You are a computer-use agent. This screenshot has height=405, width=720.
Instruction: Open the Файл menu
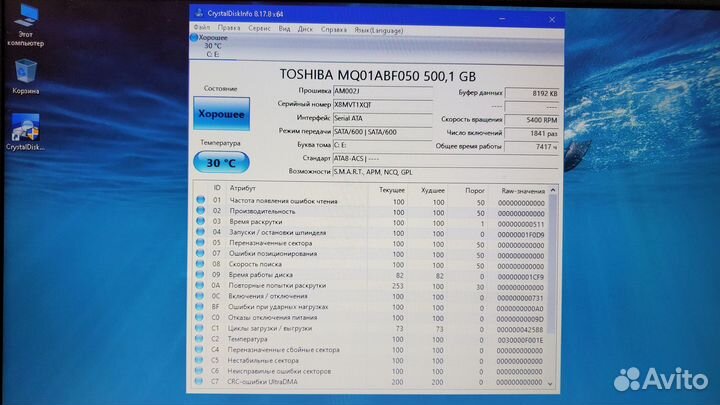pyautogui.click(x=202, y=28)
